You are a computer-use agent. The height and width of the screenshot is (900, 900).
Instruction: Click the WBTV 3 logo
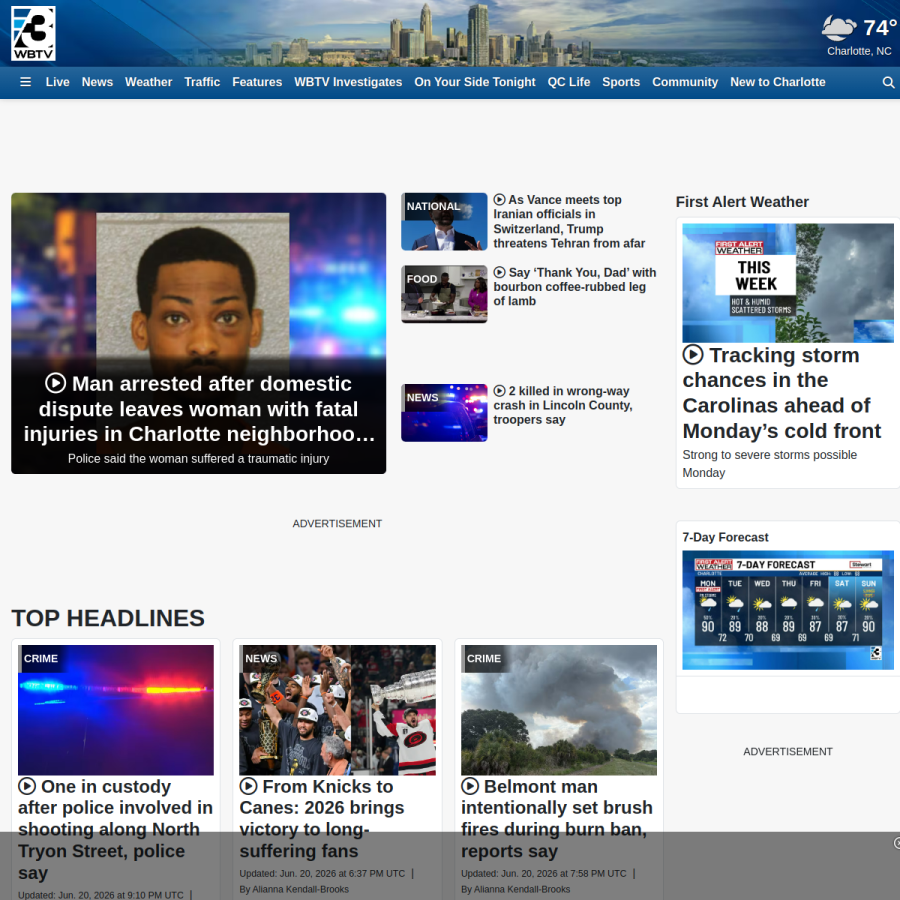click(x=33, y=33)
